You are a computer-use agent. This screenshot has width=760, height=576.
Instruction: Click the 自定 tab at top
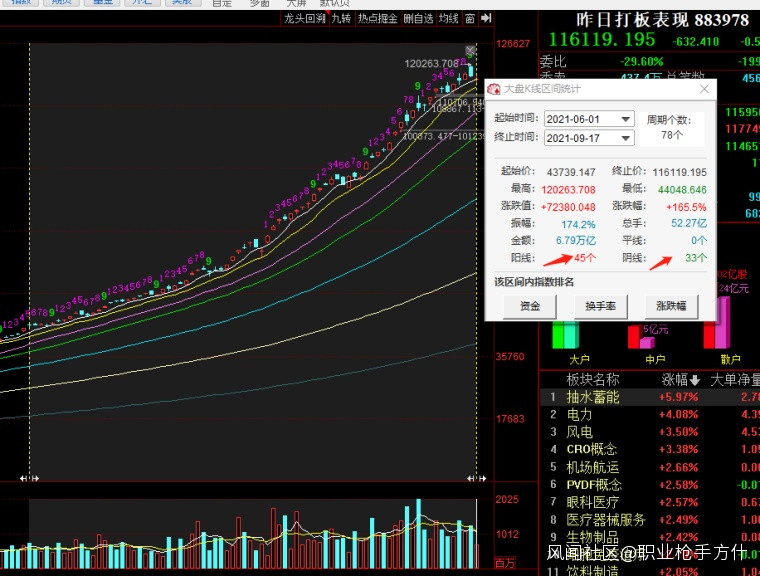tap(222, 3)
